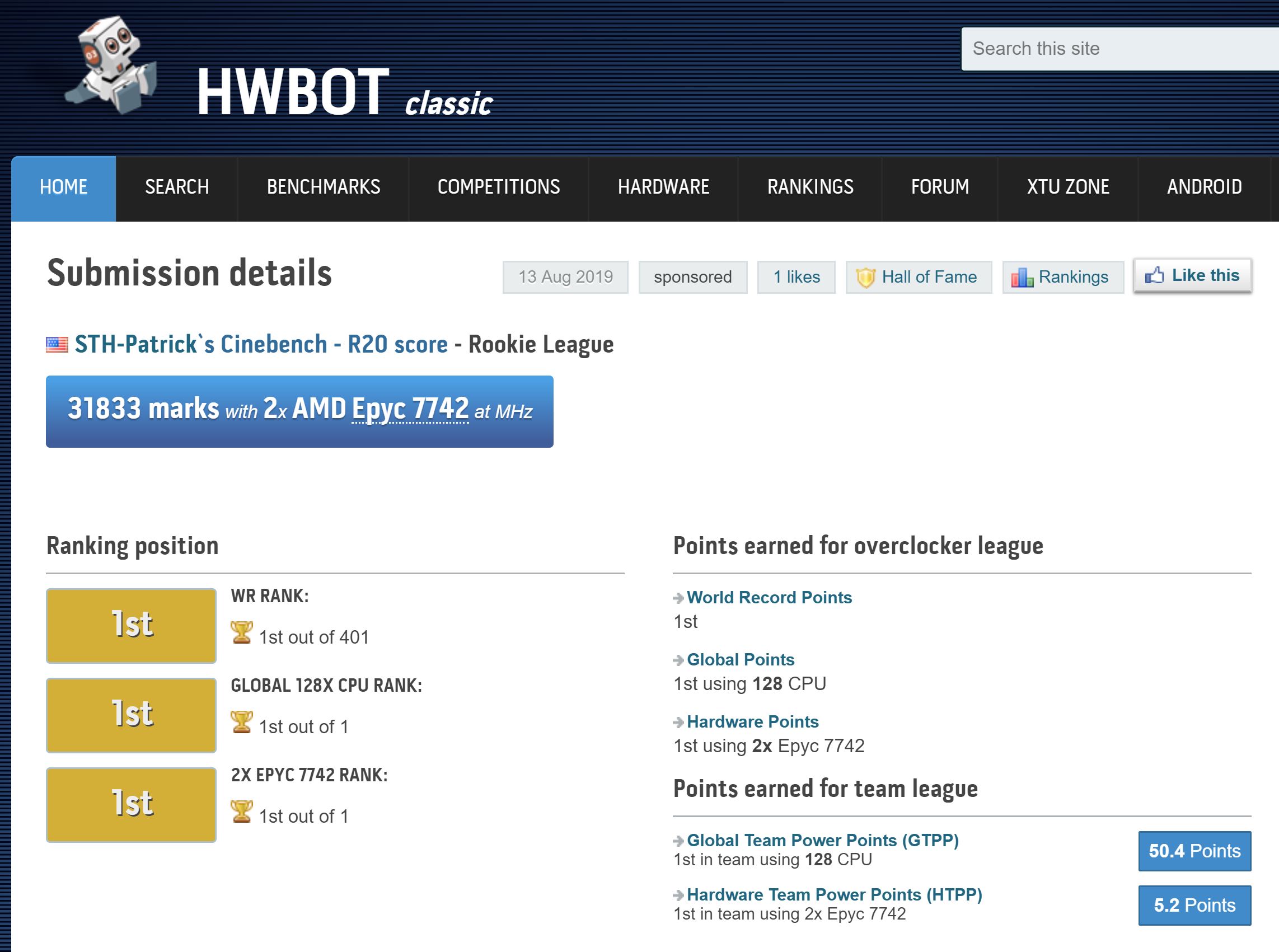
Task: Click the 50.4 Points badge
Action: click(x=1194, y=851)
